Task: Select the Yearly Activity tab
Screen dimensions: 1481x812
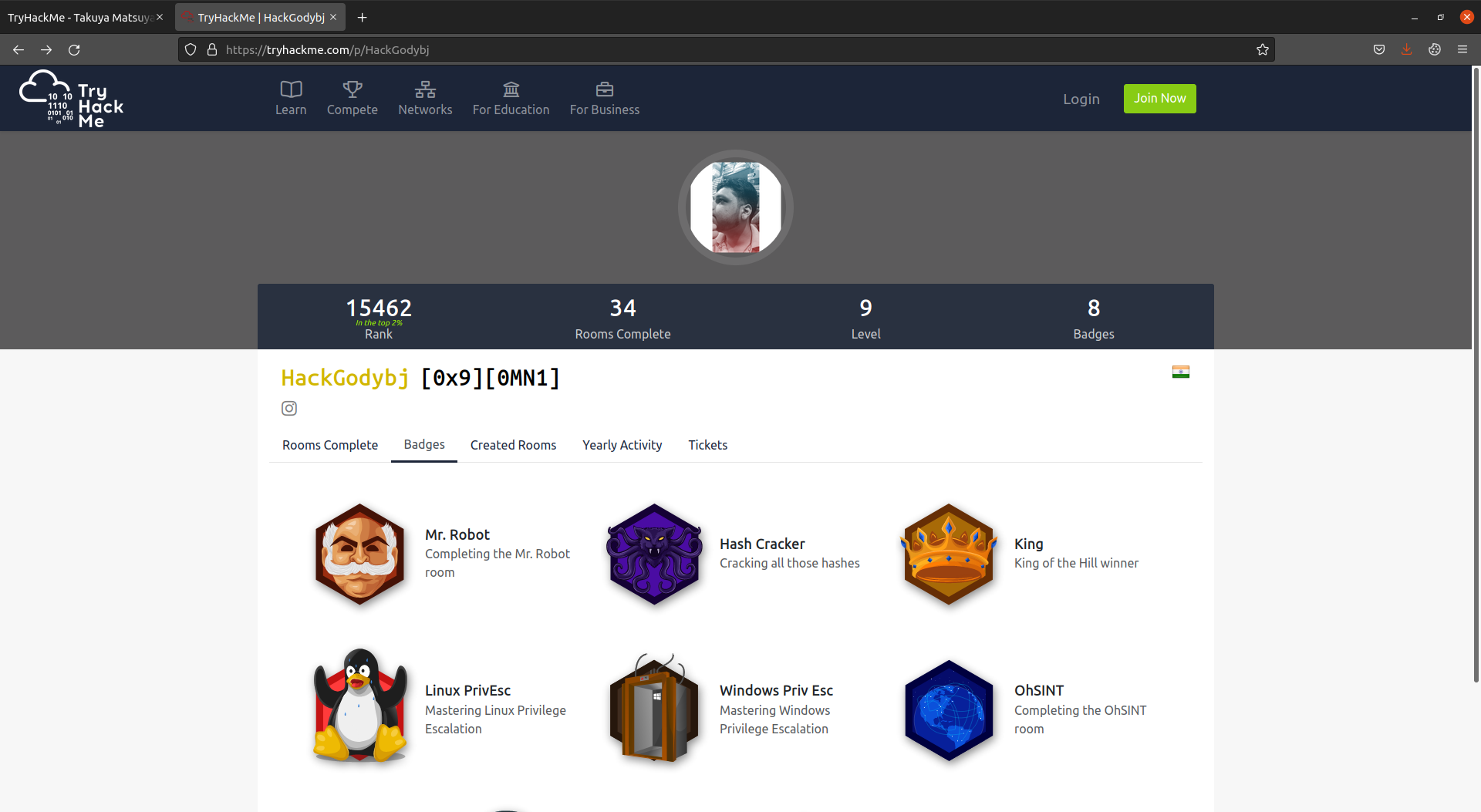Action: point(622,445)
